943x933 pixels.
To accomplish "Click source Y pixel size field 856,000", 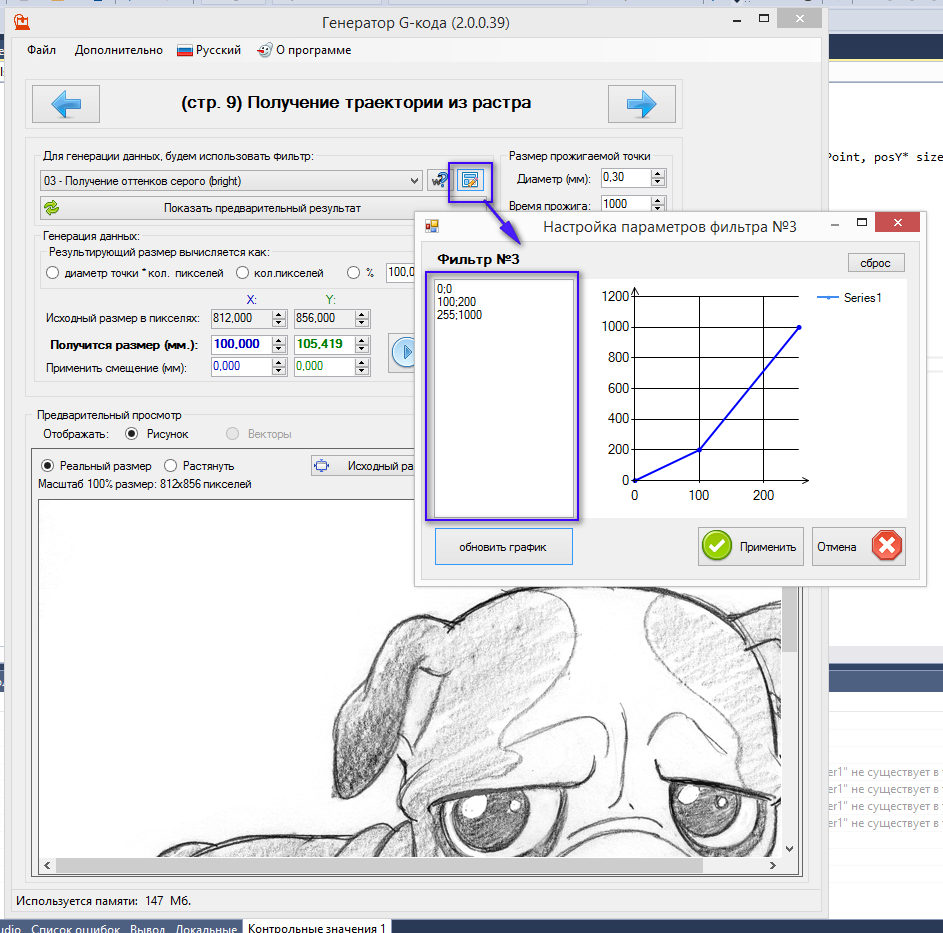I will click(325, 318).
